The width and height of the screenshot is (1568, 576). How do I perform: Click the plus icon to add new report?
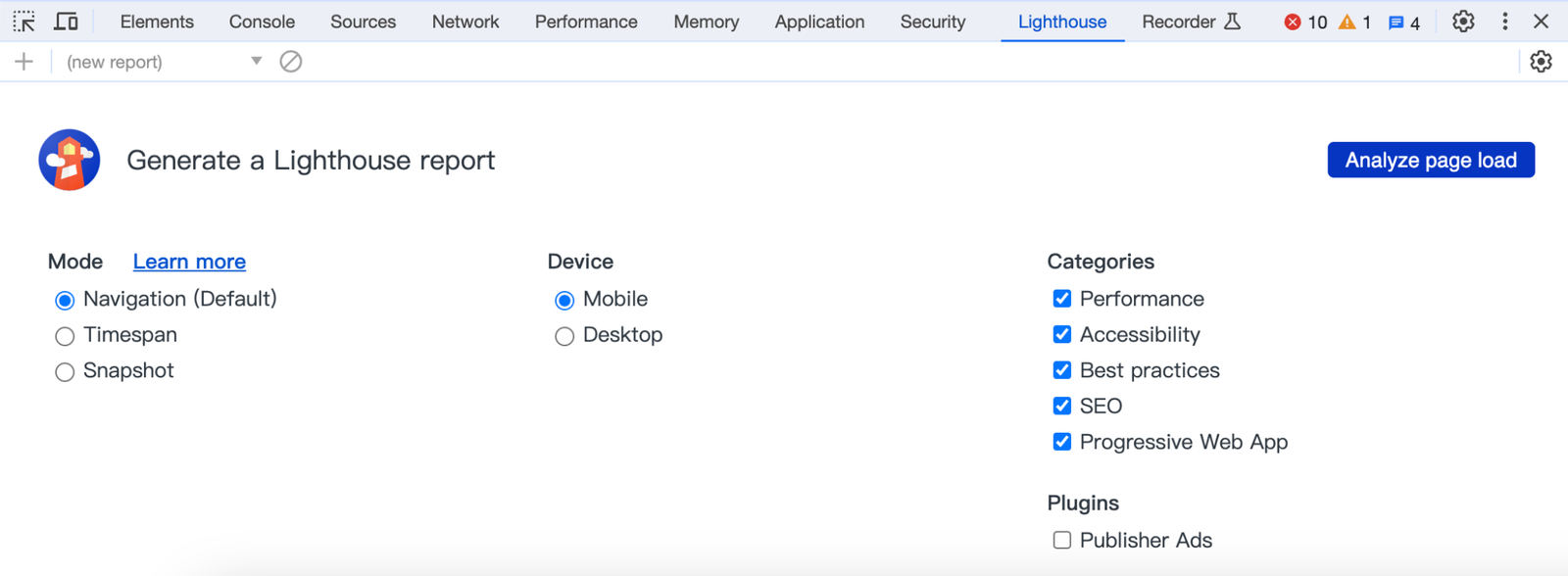[24, 62]
